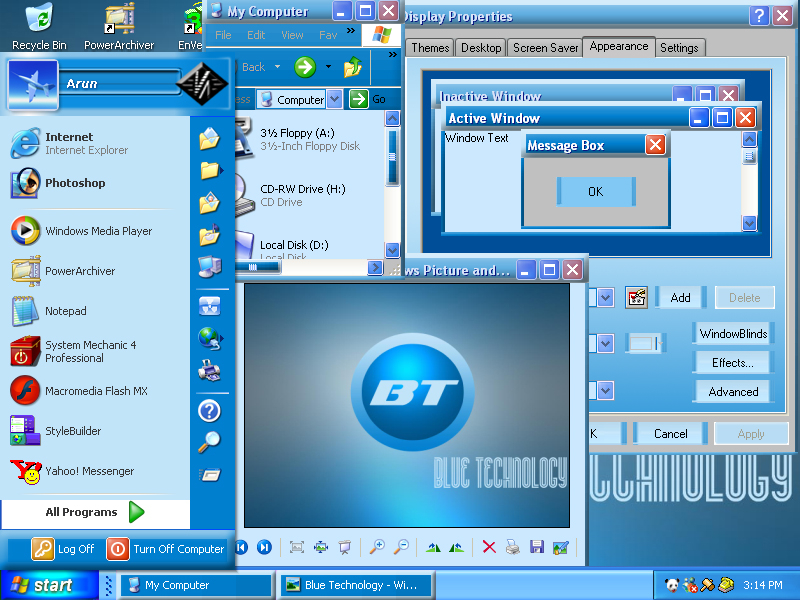Click the Go button in My Computer address bar
800x600 pixels.
[x=367, y=99]
